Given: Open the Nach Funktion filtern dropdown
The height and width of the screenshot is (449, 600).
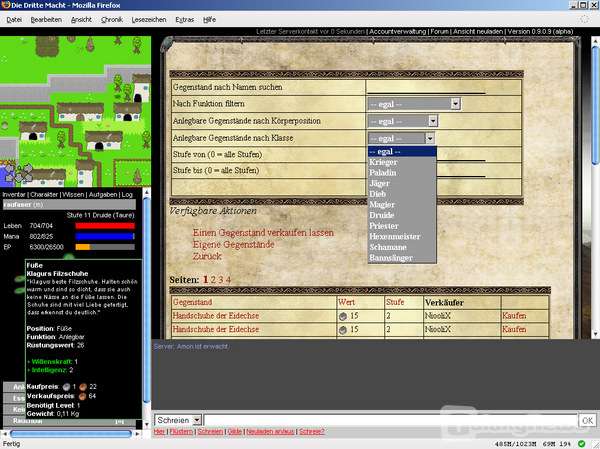Looking at the screenshot, I should (x=414, y=104).
